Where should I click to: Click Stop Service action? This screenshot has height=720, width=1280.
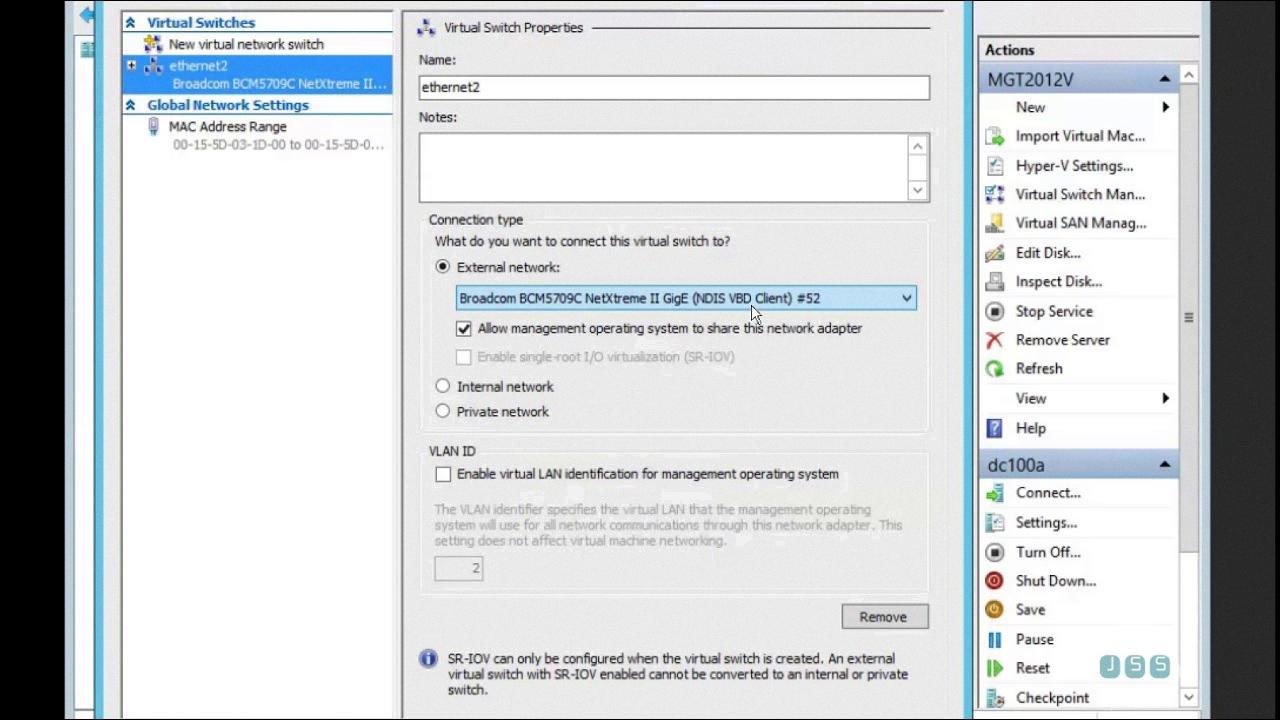[1054, 311]
